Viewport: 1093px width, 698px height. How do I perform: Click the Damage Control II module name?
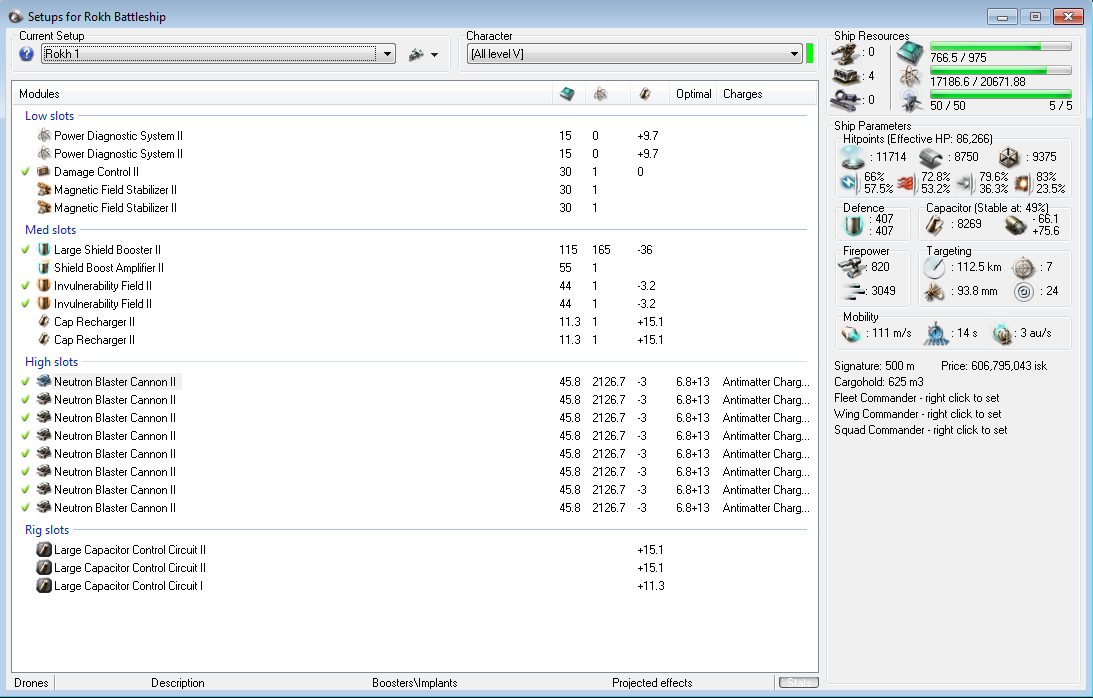click(96, 172)
